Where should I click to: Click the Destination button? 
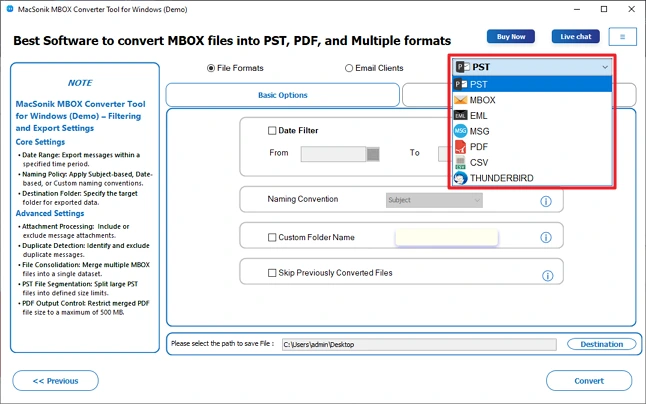coord(602,344)
